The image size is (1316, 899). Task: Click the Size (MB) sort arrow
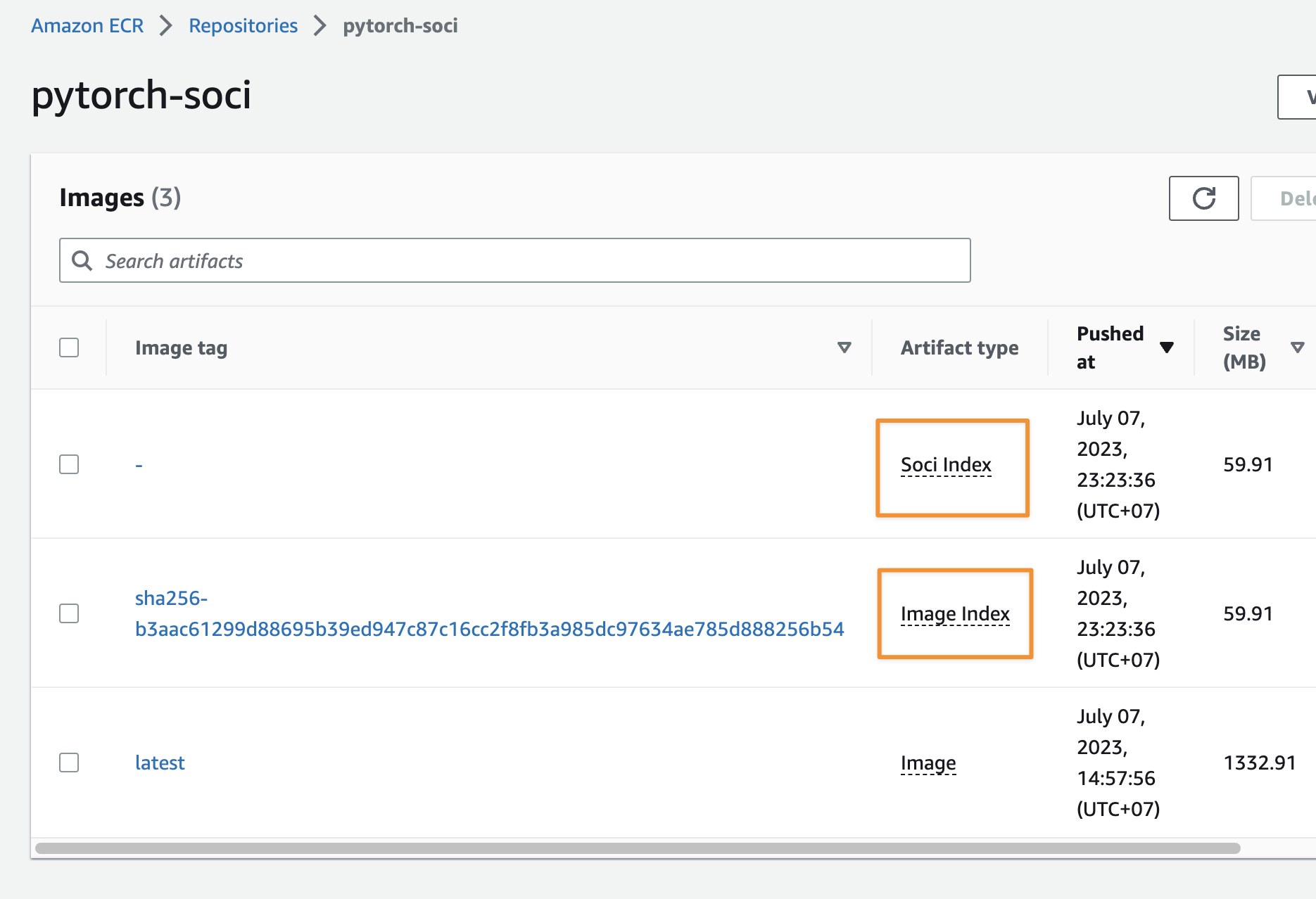point(1297,348)
